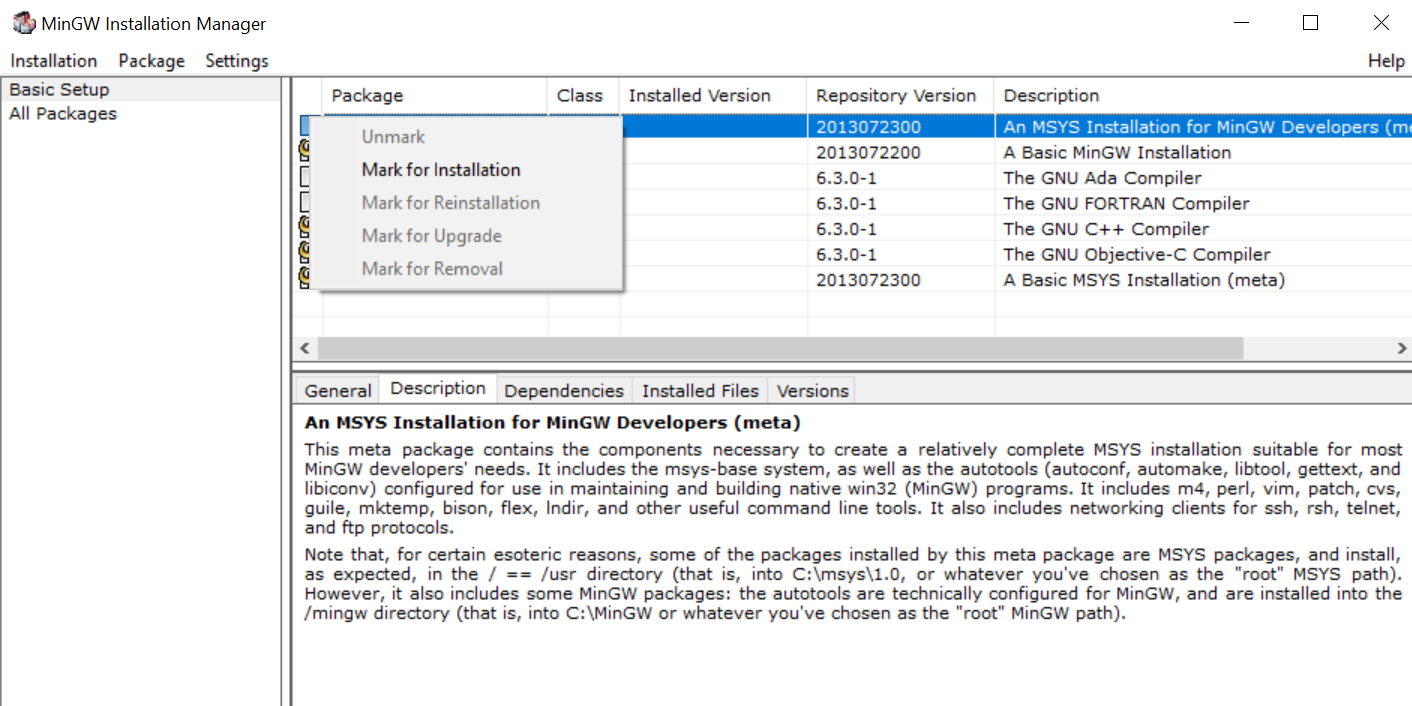
Task: Sort by the Class column header
Action: tap(583, 96)
